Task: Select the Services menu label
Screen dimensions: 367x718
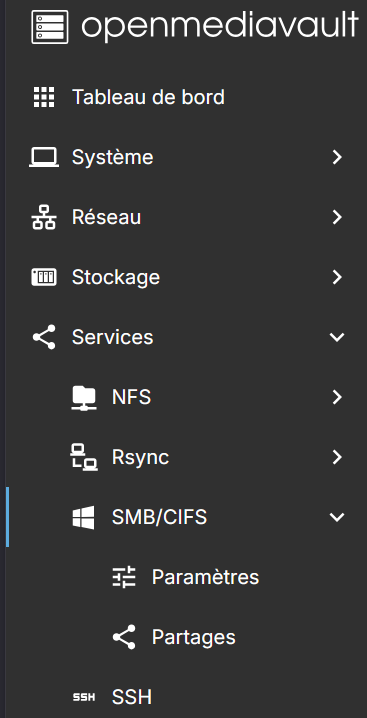Action: pyautogui.click(x=113, y=337)
